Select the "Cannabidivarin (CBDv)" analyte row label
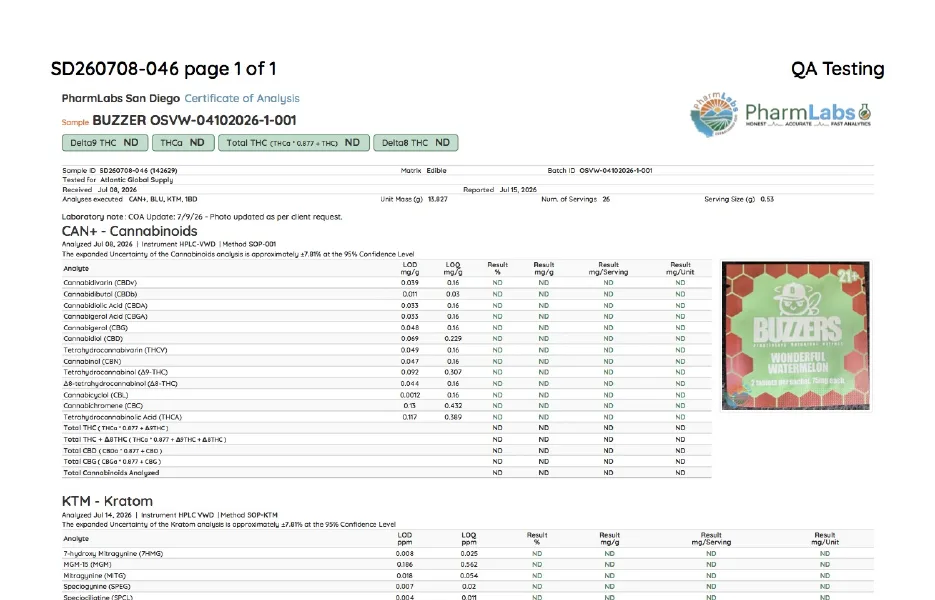935x600 pixels. (x=100, y=283)
